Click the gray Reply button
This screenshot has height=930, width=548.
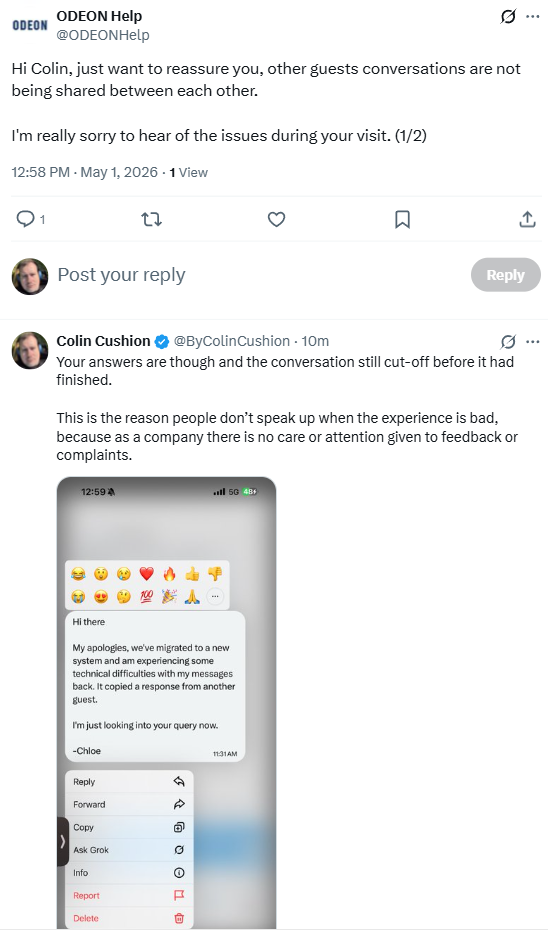tap(505, 275)
